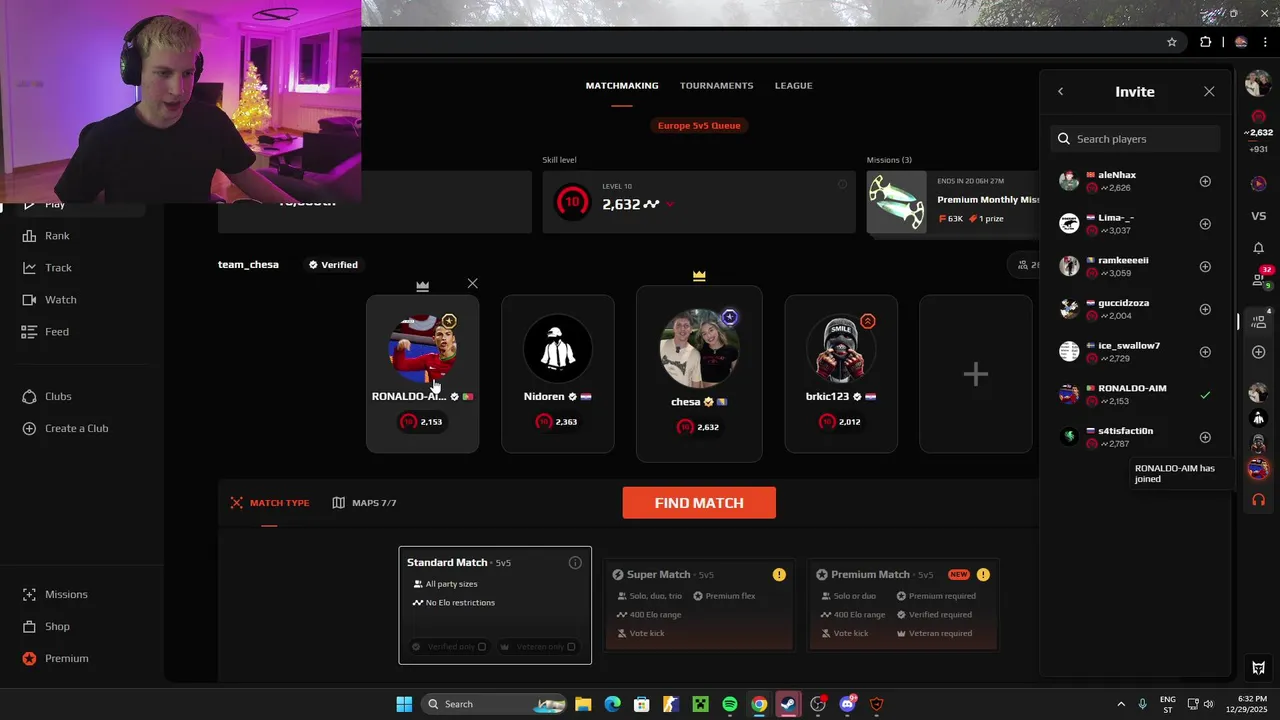Click the Windows taskbar Search box

pos(495,704)
